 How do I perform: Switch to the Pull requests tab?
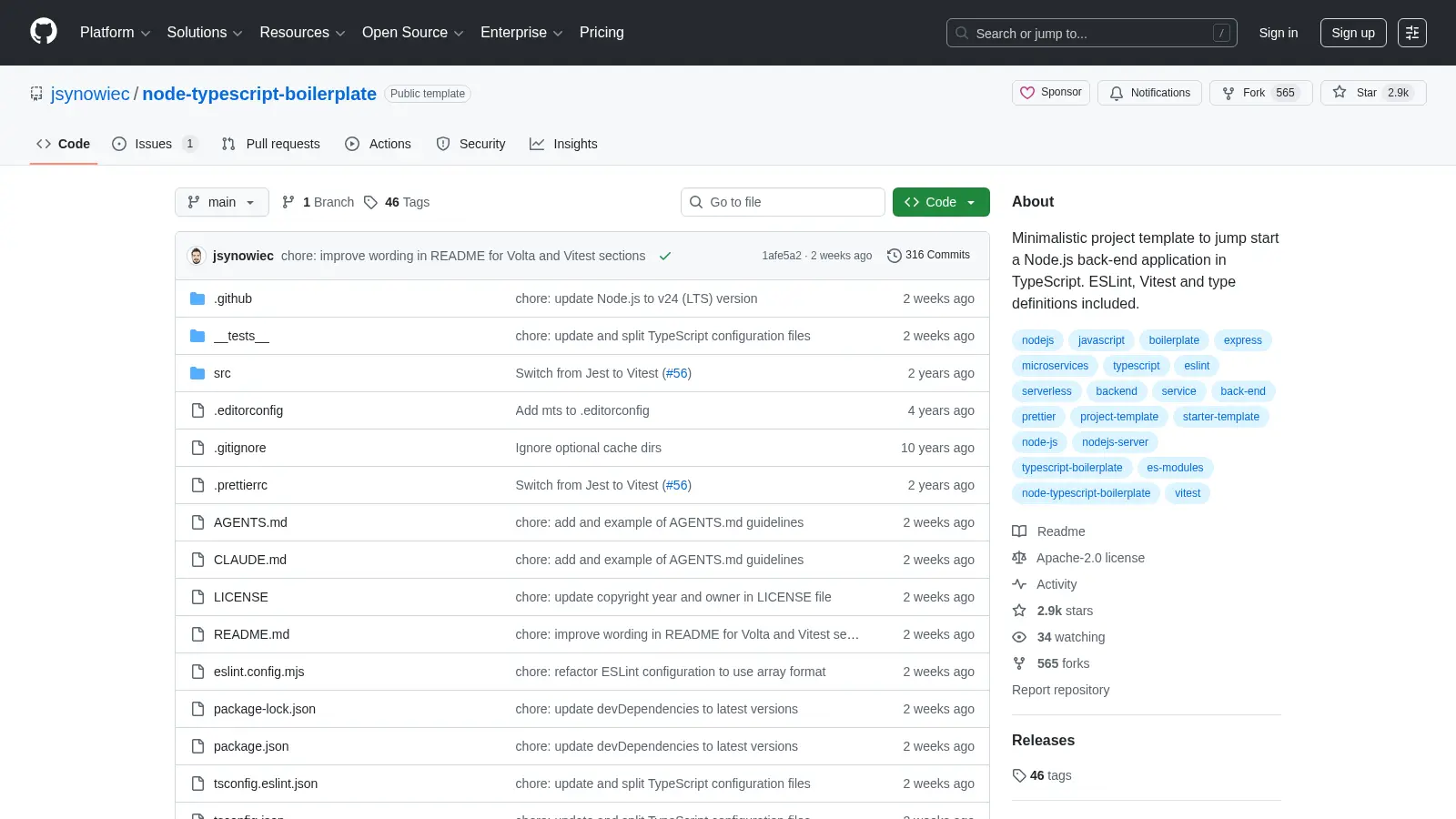coord(271,144)
